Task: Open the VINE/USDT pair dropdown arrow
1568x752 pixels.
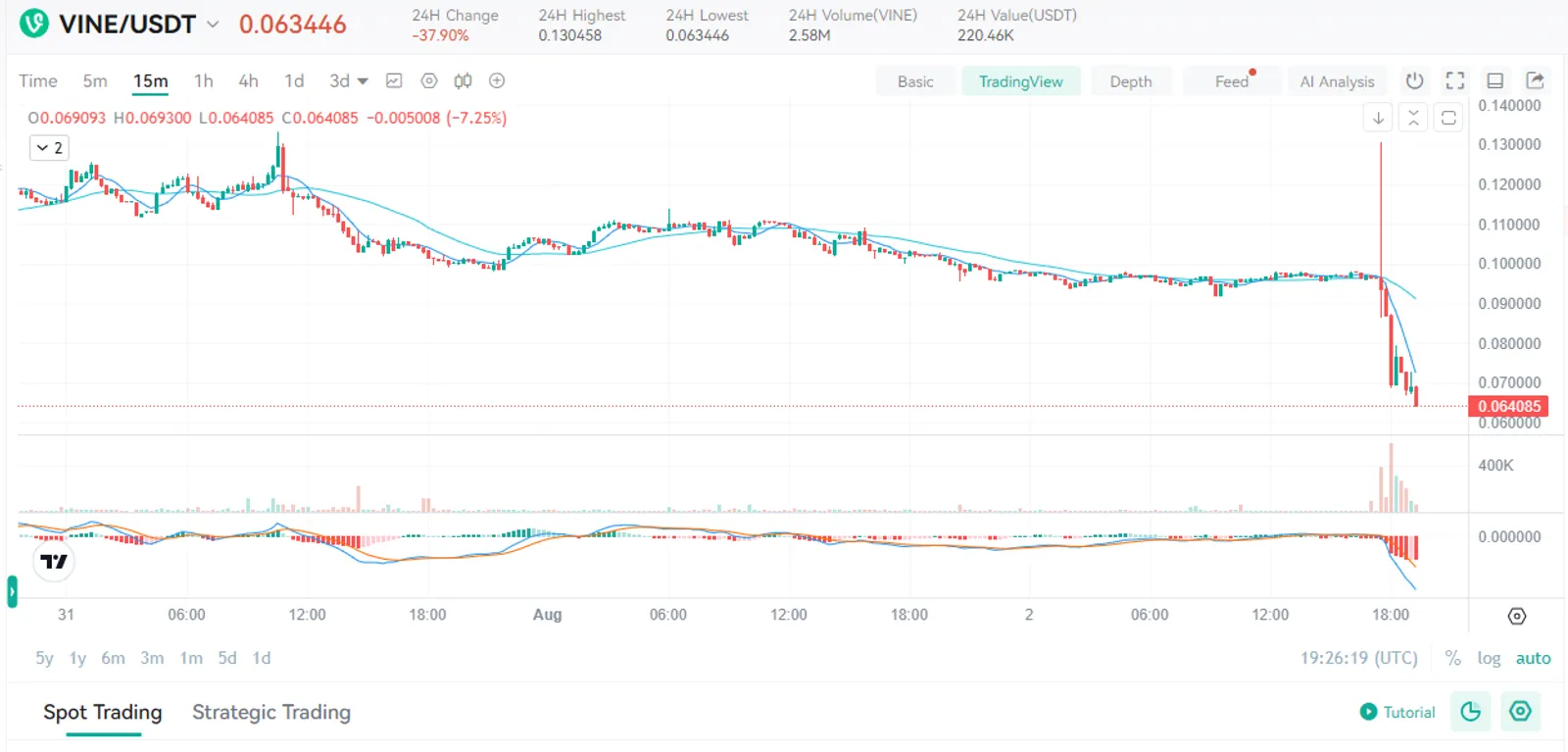Action: click(213, 25)
